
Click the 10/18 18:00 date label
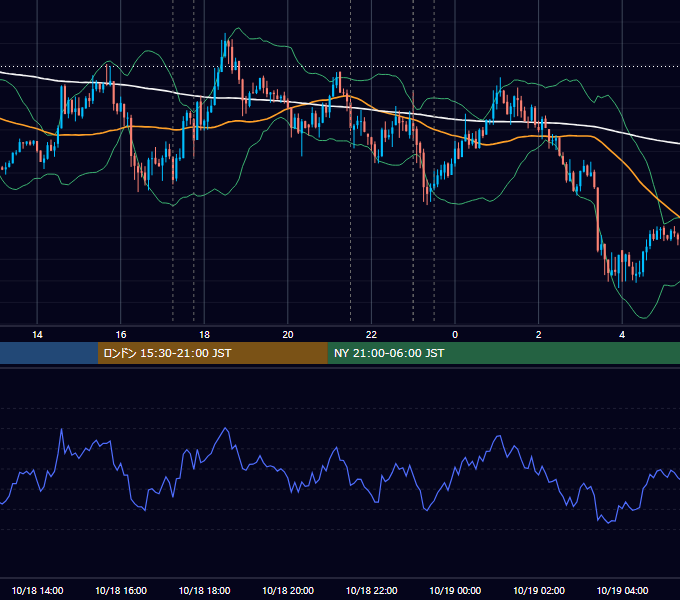click(204, 590)
